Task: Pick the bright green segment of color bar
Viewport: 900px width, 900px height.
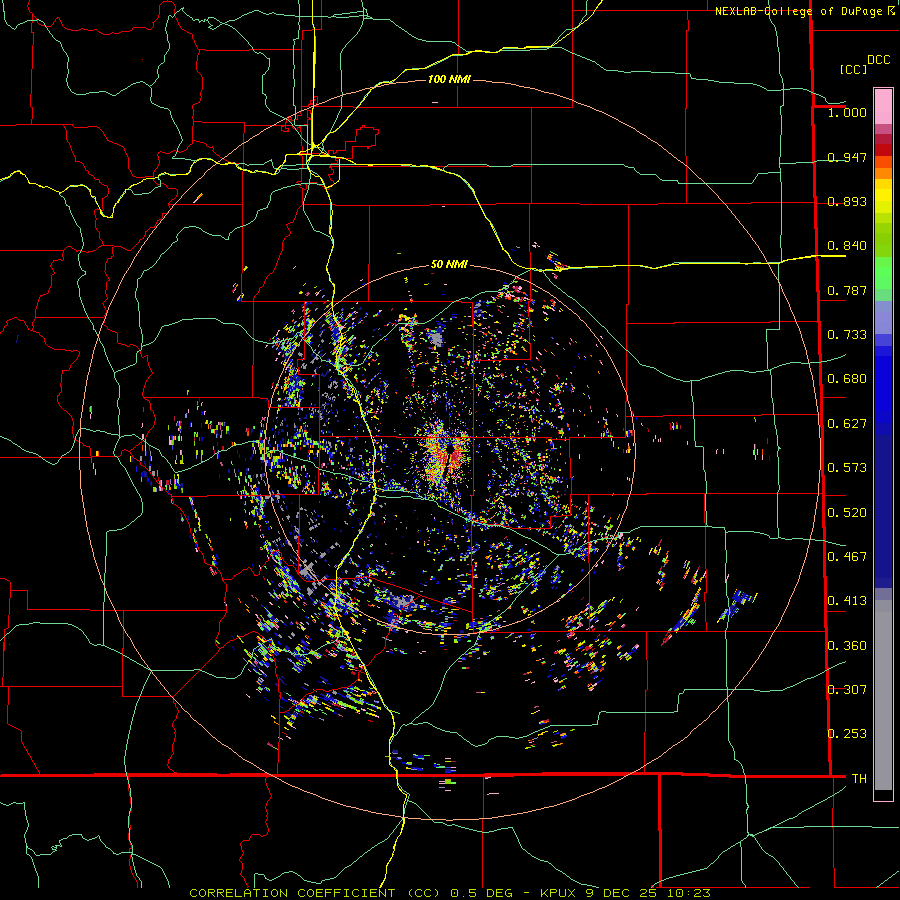Action: tap(883, 273)
